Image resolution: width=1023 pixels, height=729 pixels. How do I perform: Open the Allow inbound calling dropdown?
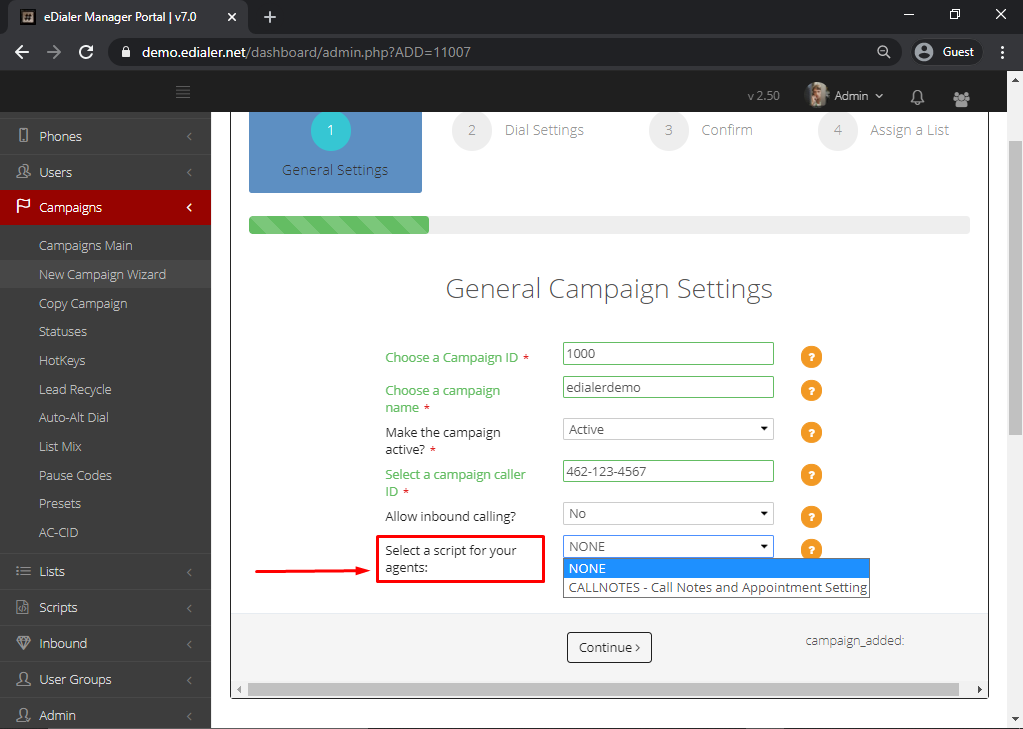pyautogui.click(x=668, y=514)
